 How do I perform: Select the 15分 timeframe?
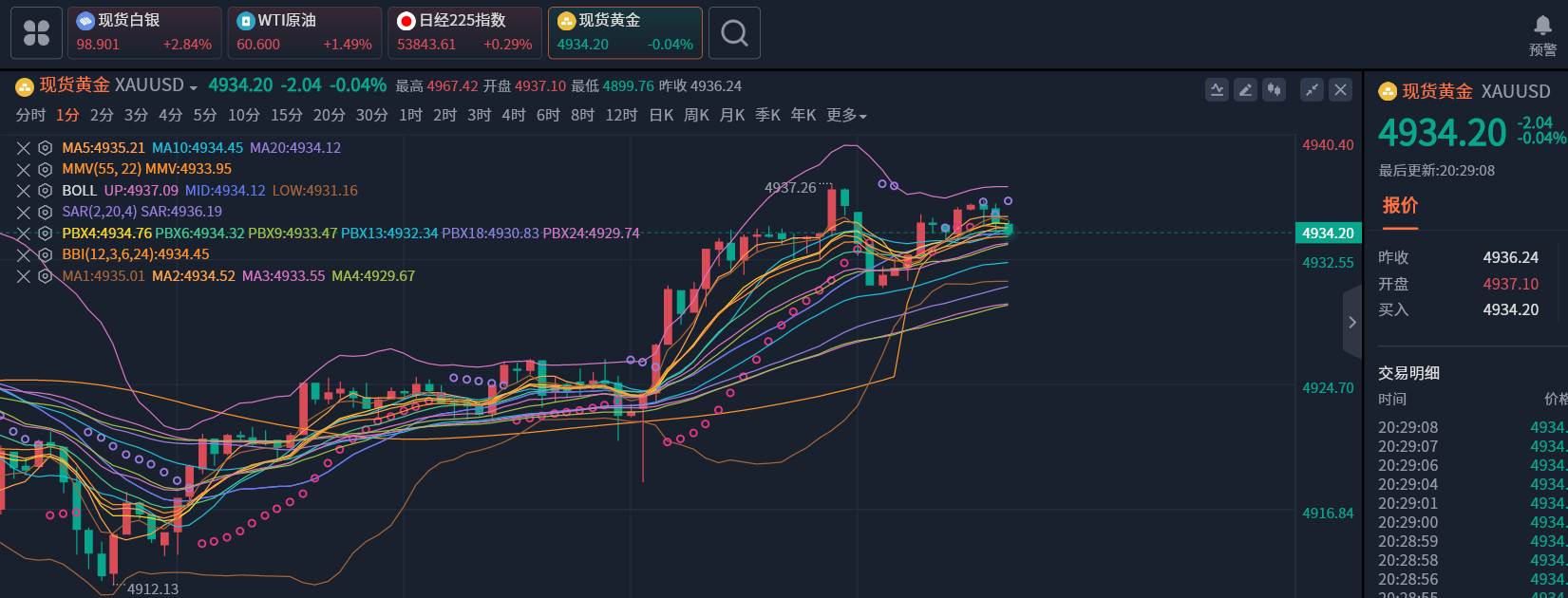(x=286, y=116)
